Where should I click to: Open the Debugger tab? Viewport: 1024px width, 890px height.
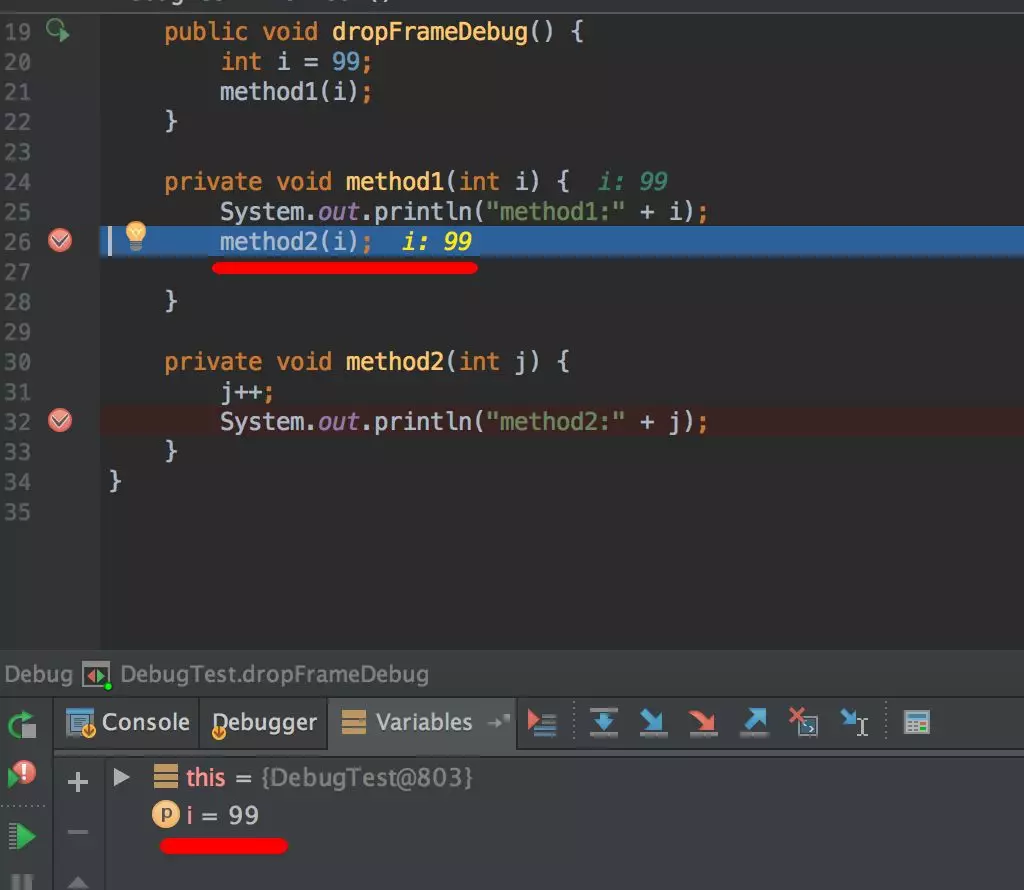click(x=263, y=722)
